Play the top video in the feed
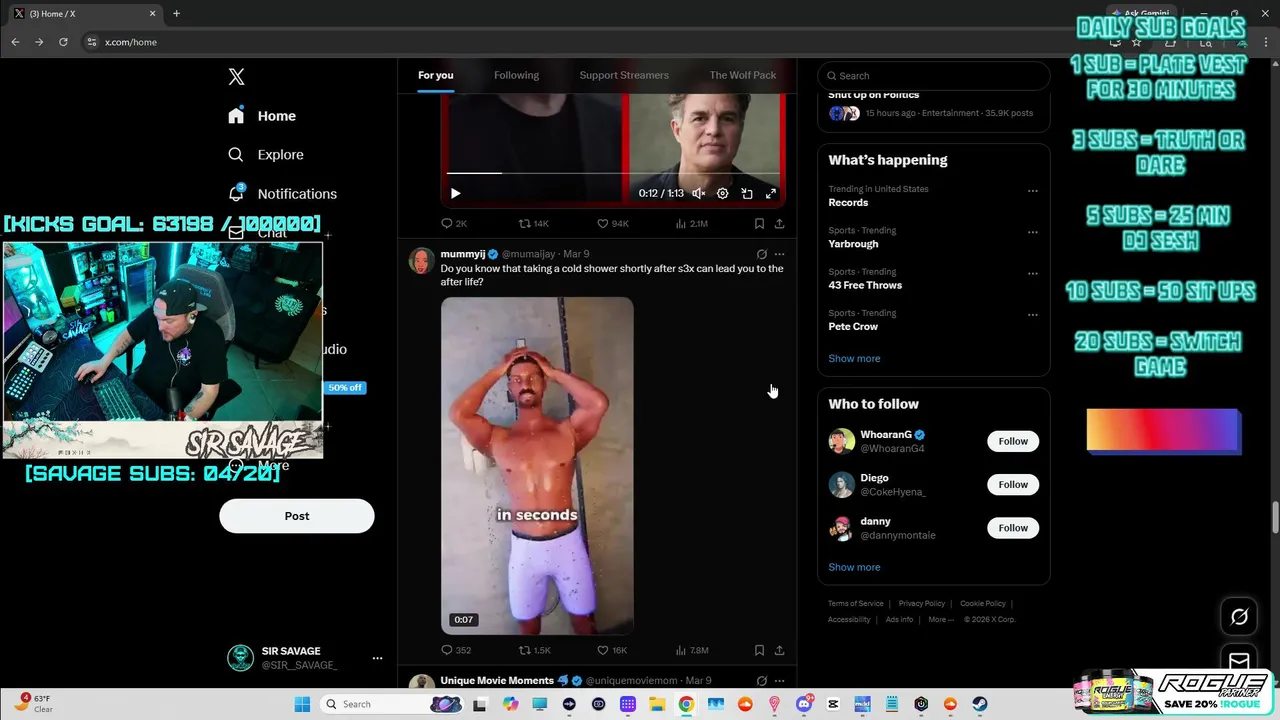Screen dimensions: 1280x720 pos(455,194)
